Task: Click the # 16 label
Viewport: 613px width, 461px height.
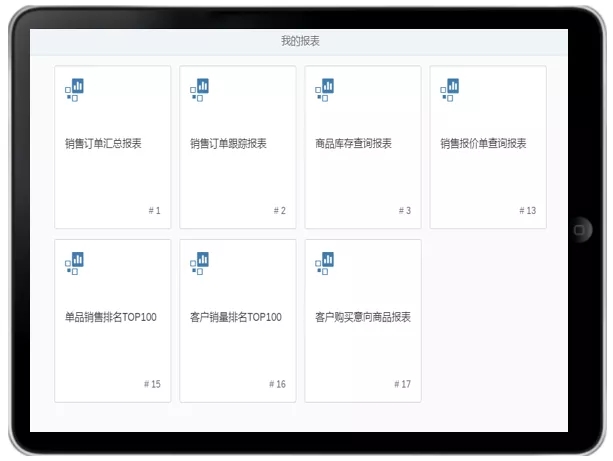Action: pyautogui.click(x=277, y=384)
